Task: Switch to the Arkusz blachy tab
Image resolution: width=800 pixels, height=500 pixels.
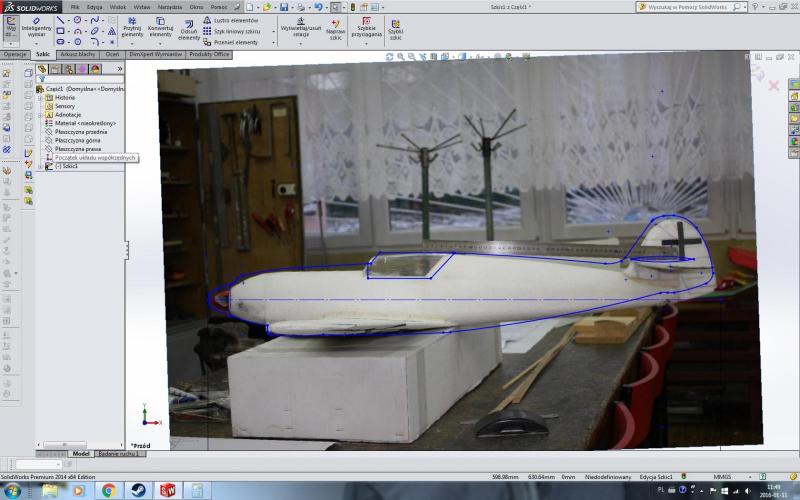Action: click(78, 55)
